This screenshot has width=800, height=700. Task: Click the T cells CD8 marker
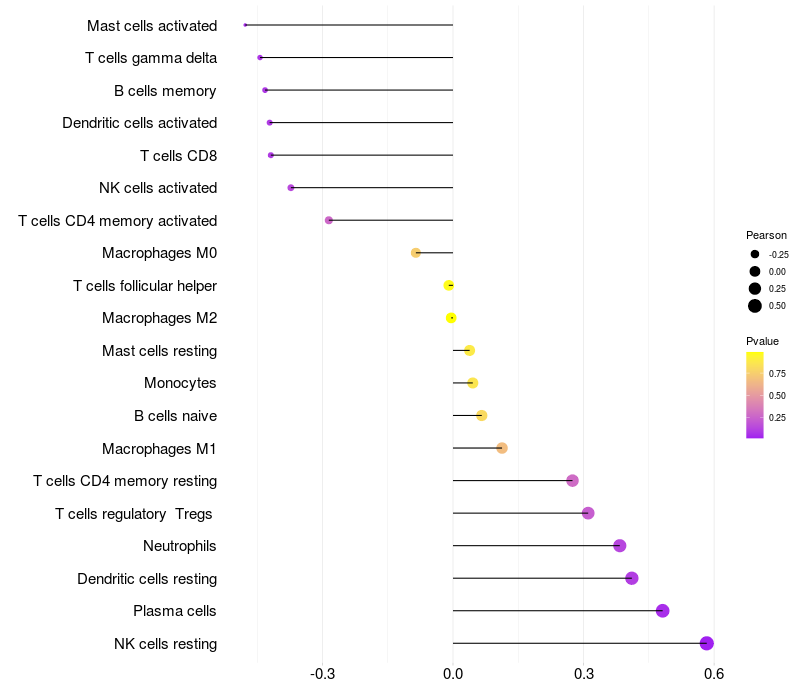[x=271, y=155]
